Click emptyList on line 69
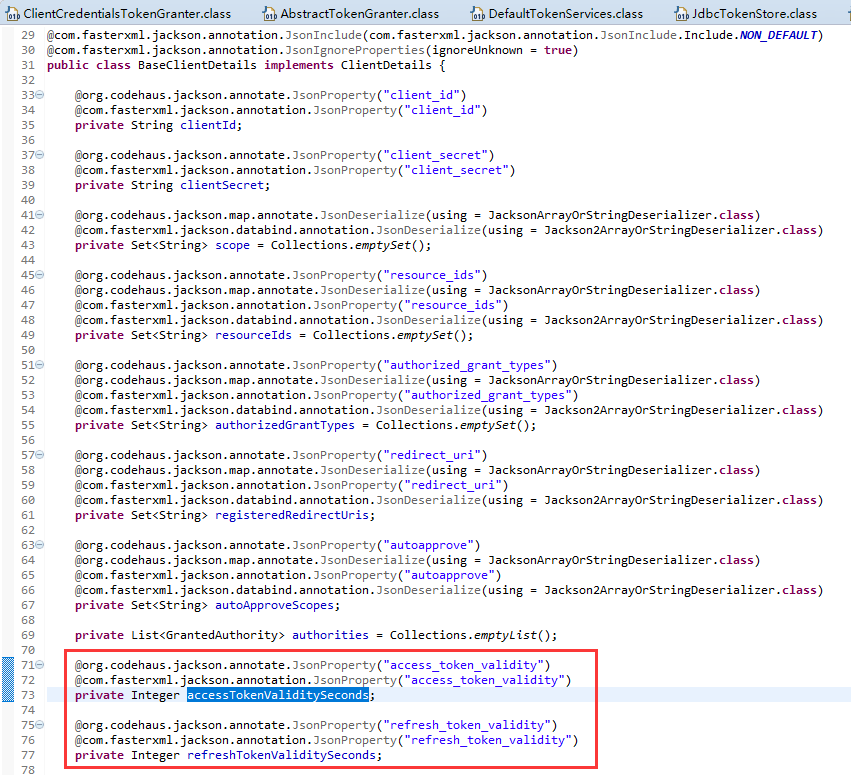Screen dimensions: 851x775 (505, 635)
